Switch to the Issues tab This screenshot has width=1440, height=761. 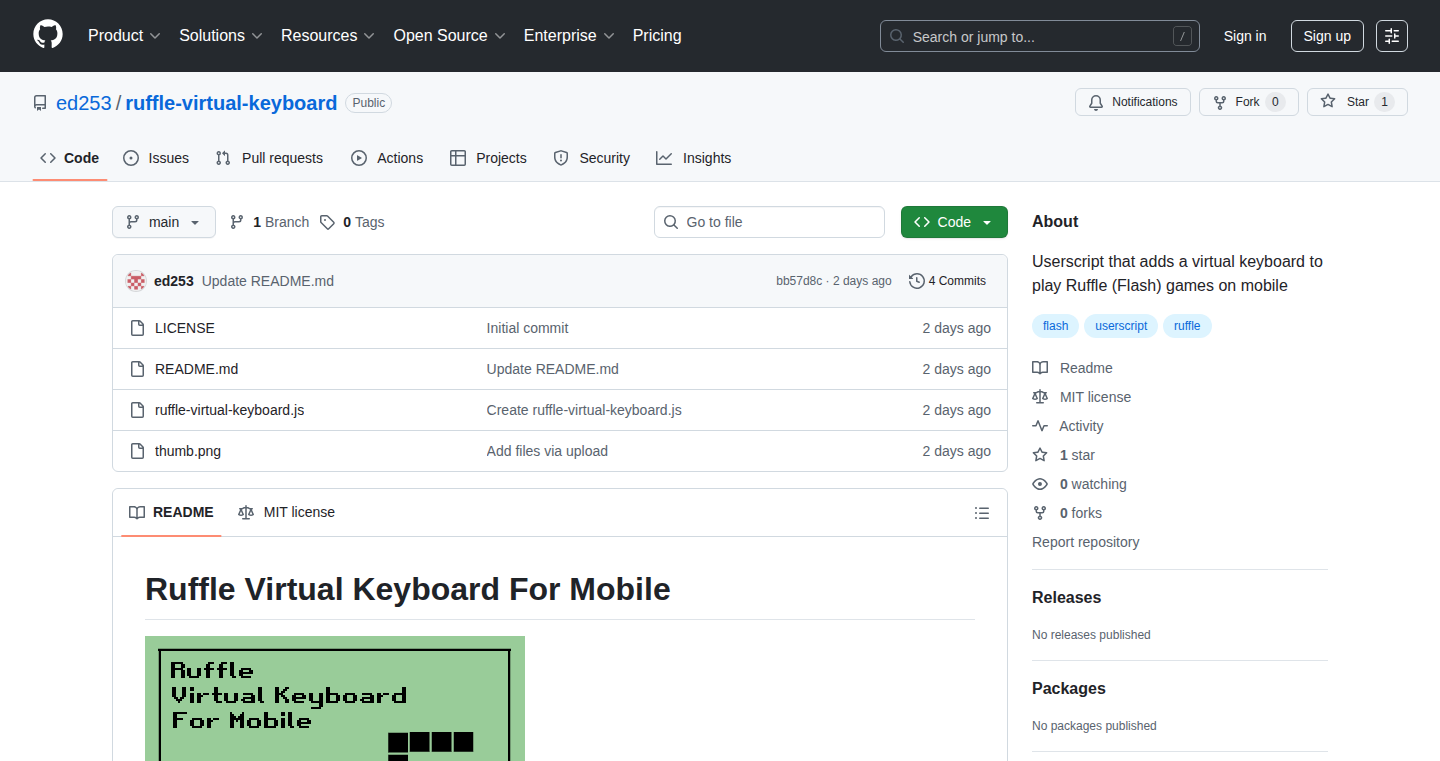click(x=156, y=158)
